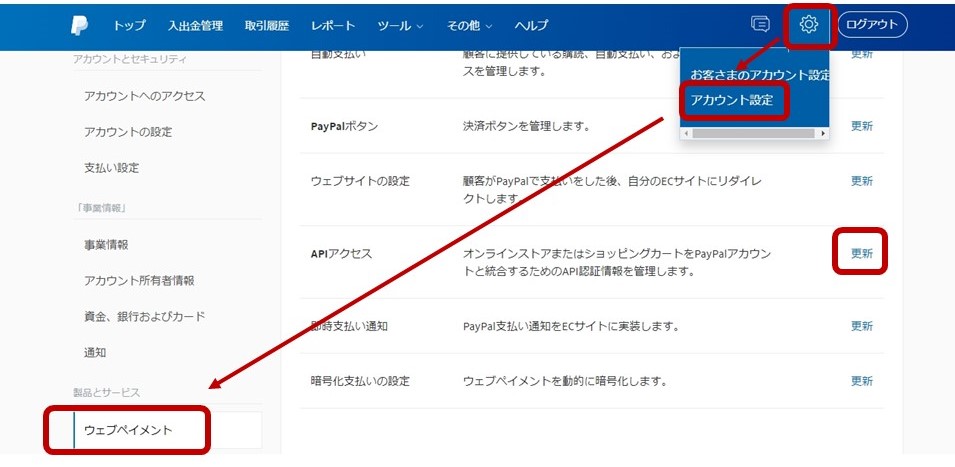The height and width of the screenshot is (467, 955).
Task: Open the ヘルプ menu item
Action: click(531, 26)
